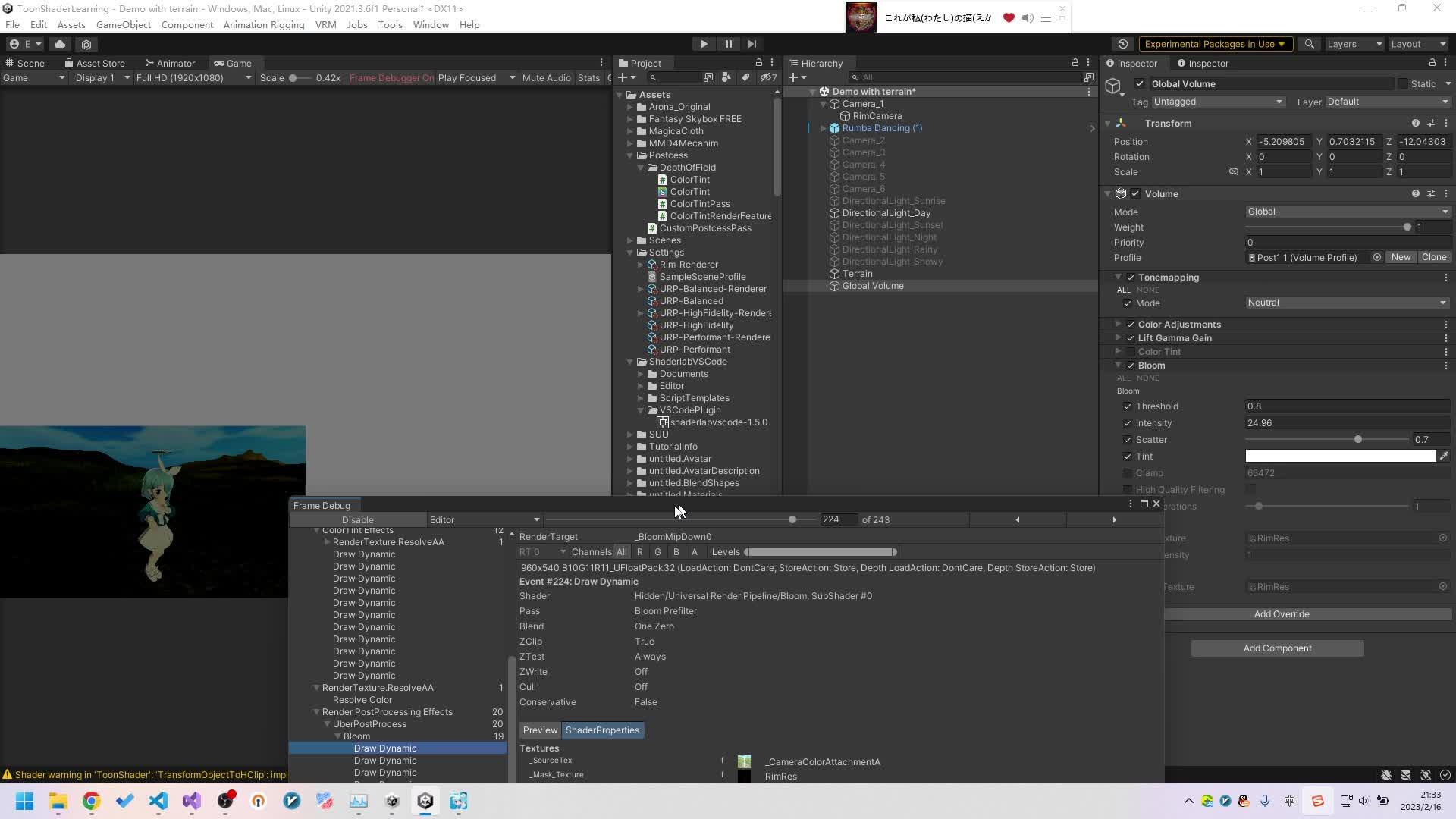Image resolution: width=1456 pixels, height=819 pixels.
Task: Open Visual Studio Code from the taskbar
Action: tap(158, 801)
